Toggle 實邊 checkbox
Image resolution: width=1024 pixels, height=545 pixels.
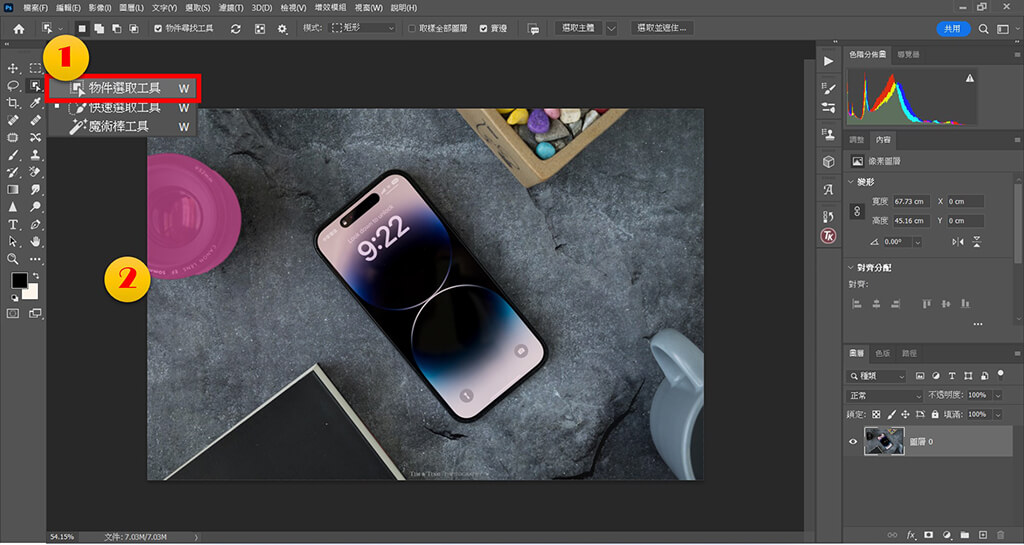pos(483,29)
